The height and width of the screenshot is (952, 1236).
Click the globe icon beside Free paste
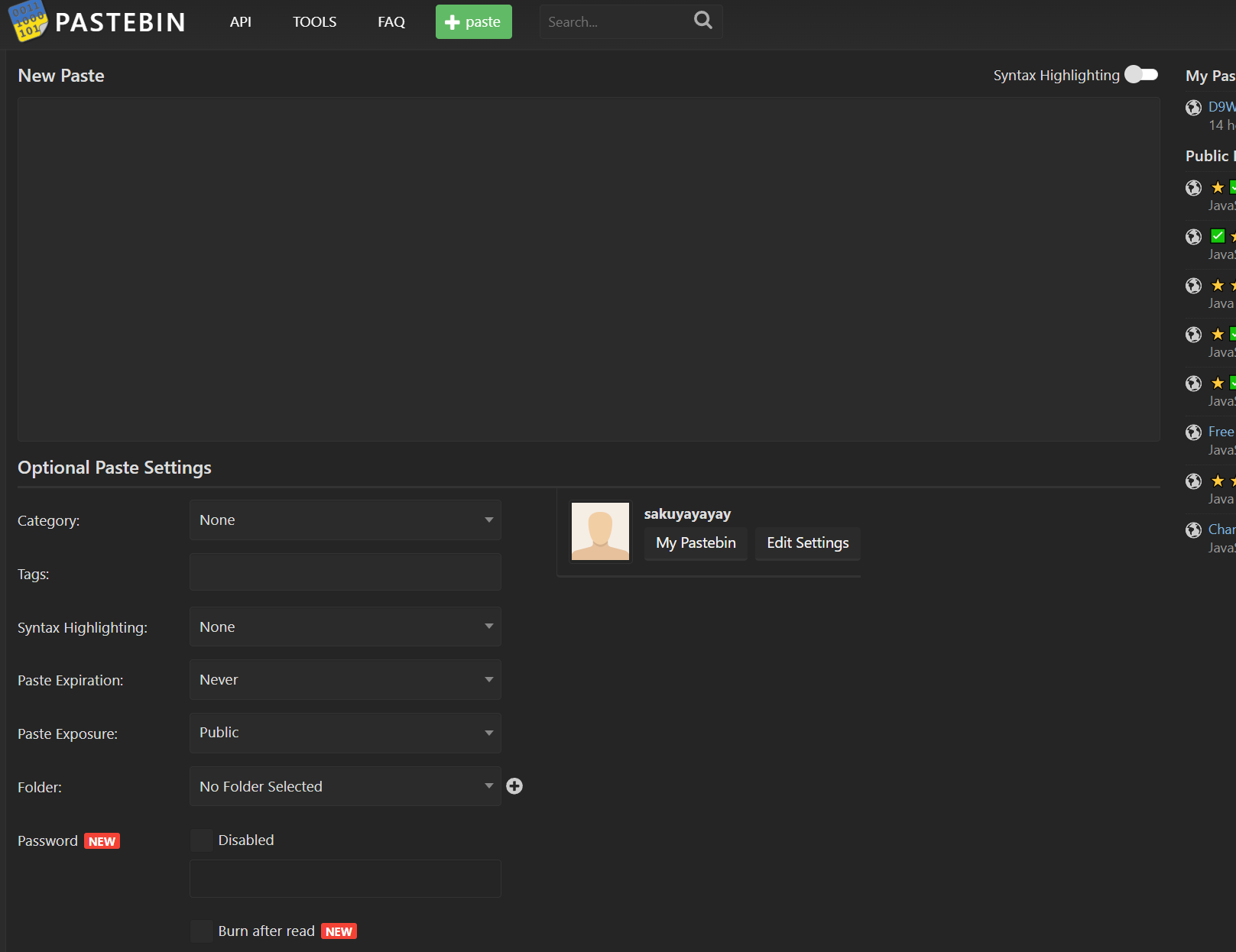1193,432
